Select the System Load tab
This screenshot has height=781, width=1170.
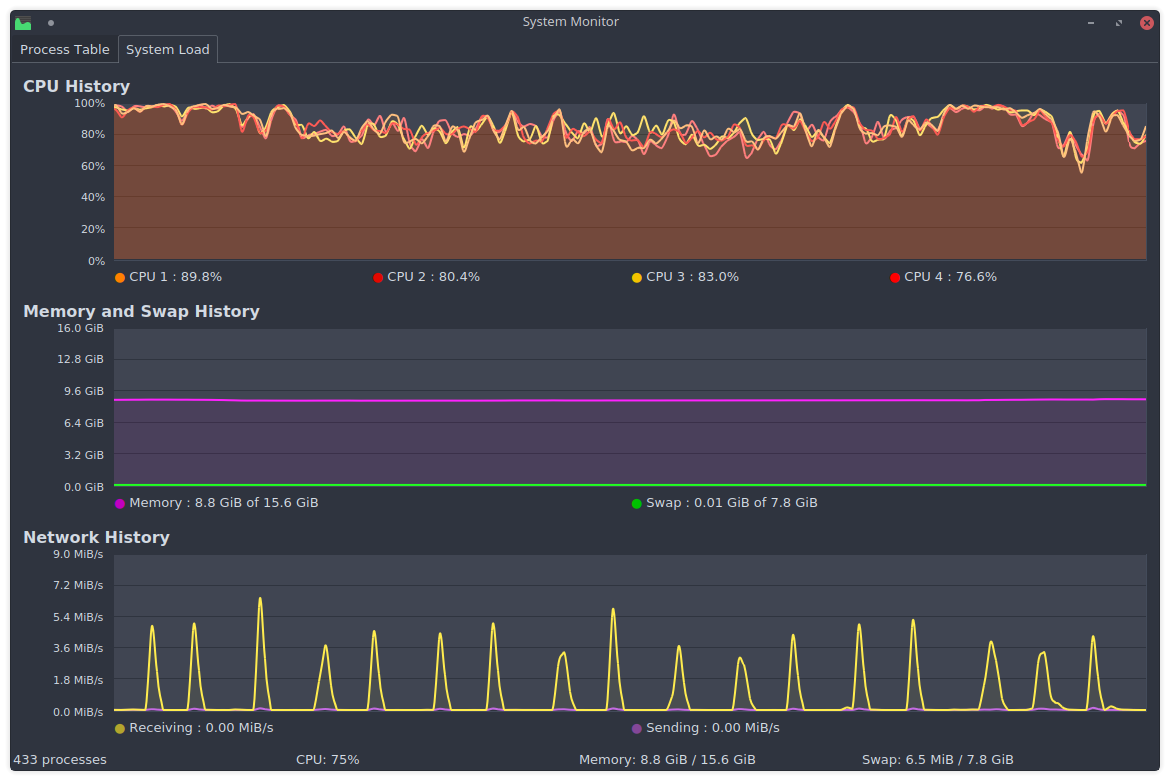point(167,50)
